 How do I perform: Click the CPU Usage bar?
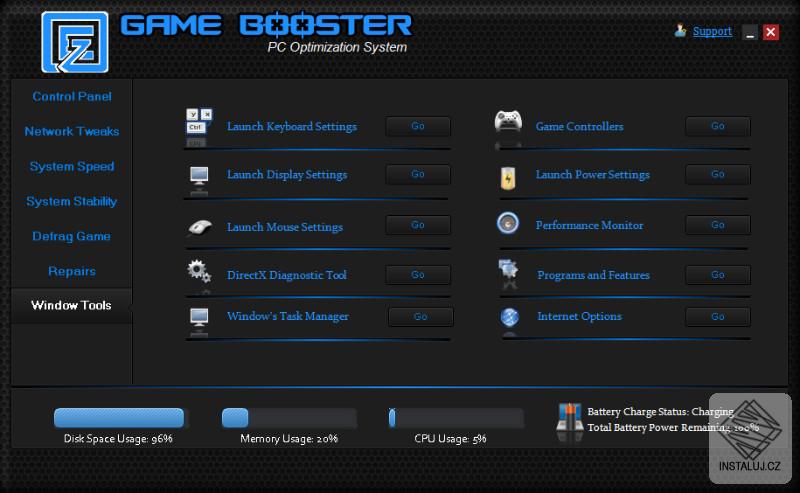[456, 417]
